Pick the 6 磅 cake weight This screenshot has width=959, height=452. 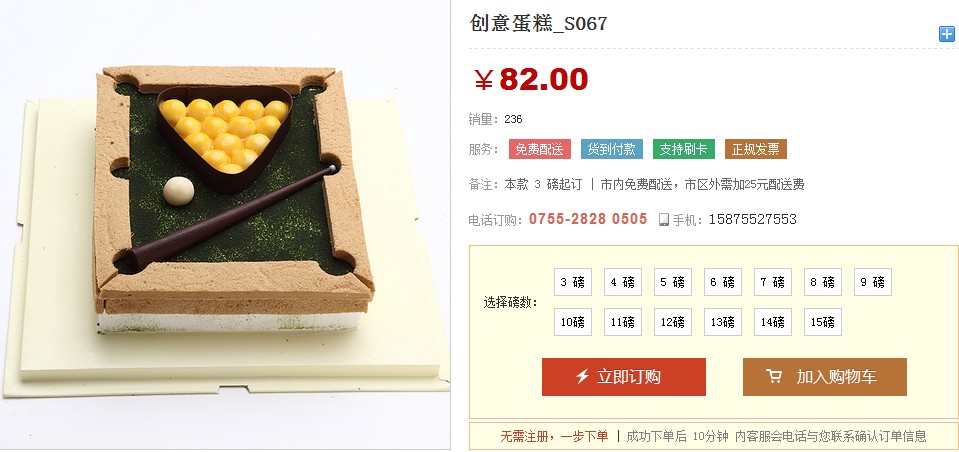pos(723,282)
